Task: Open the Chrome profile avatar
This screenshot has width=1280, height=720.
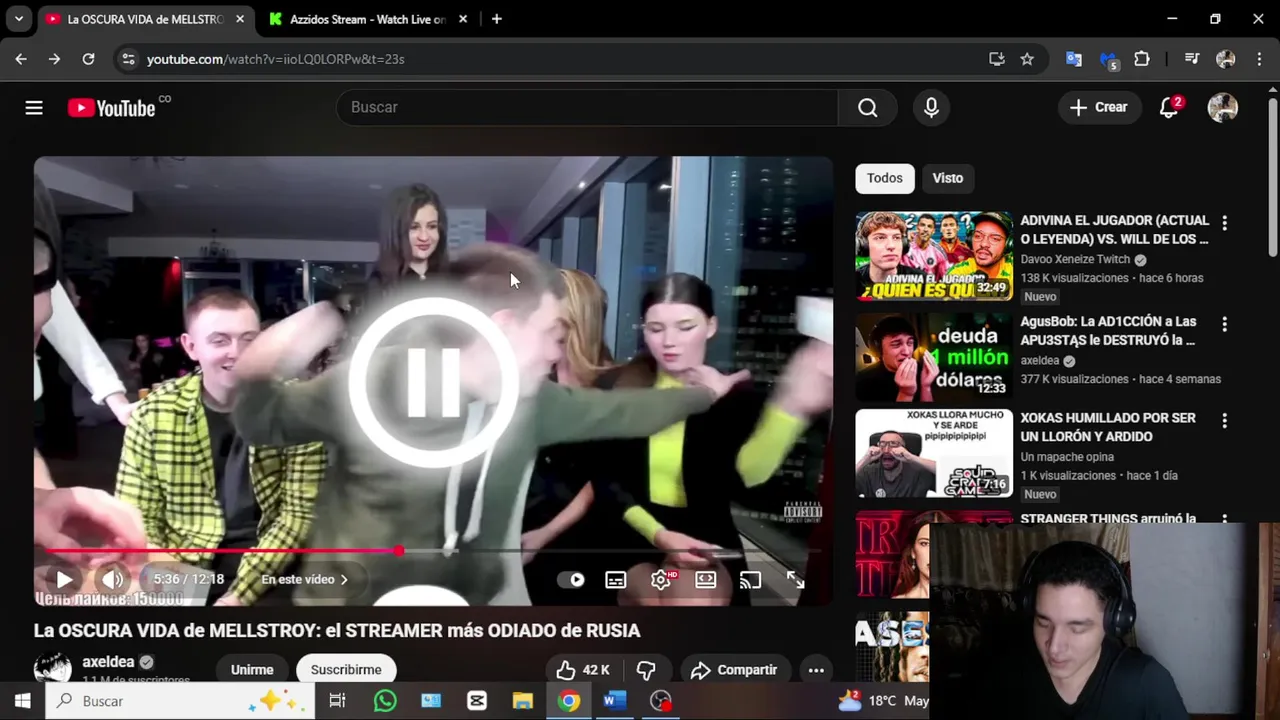Action: [x=1226, y=59]
